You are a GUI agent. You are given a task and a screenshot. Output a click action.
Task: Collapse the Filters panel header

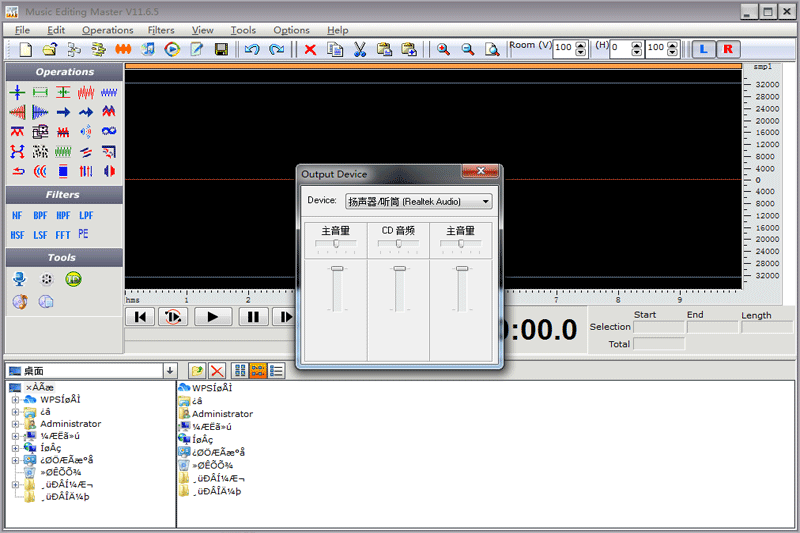64,195
